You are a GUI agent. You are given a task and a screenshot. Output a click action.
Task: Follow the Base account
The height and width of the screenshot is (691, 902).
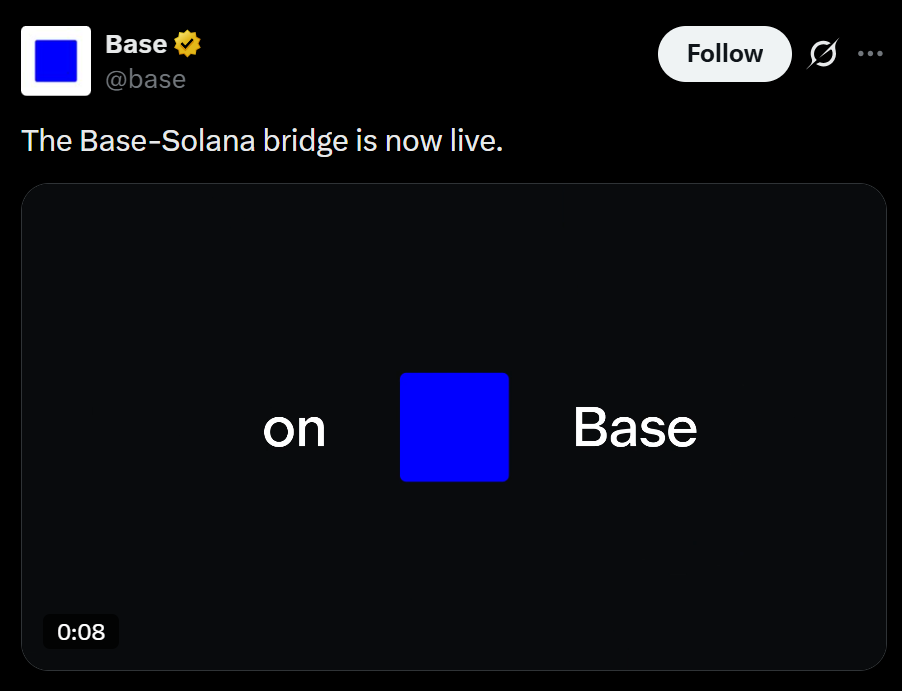(724, 54)
